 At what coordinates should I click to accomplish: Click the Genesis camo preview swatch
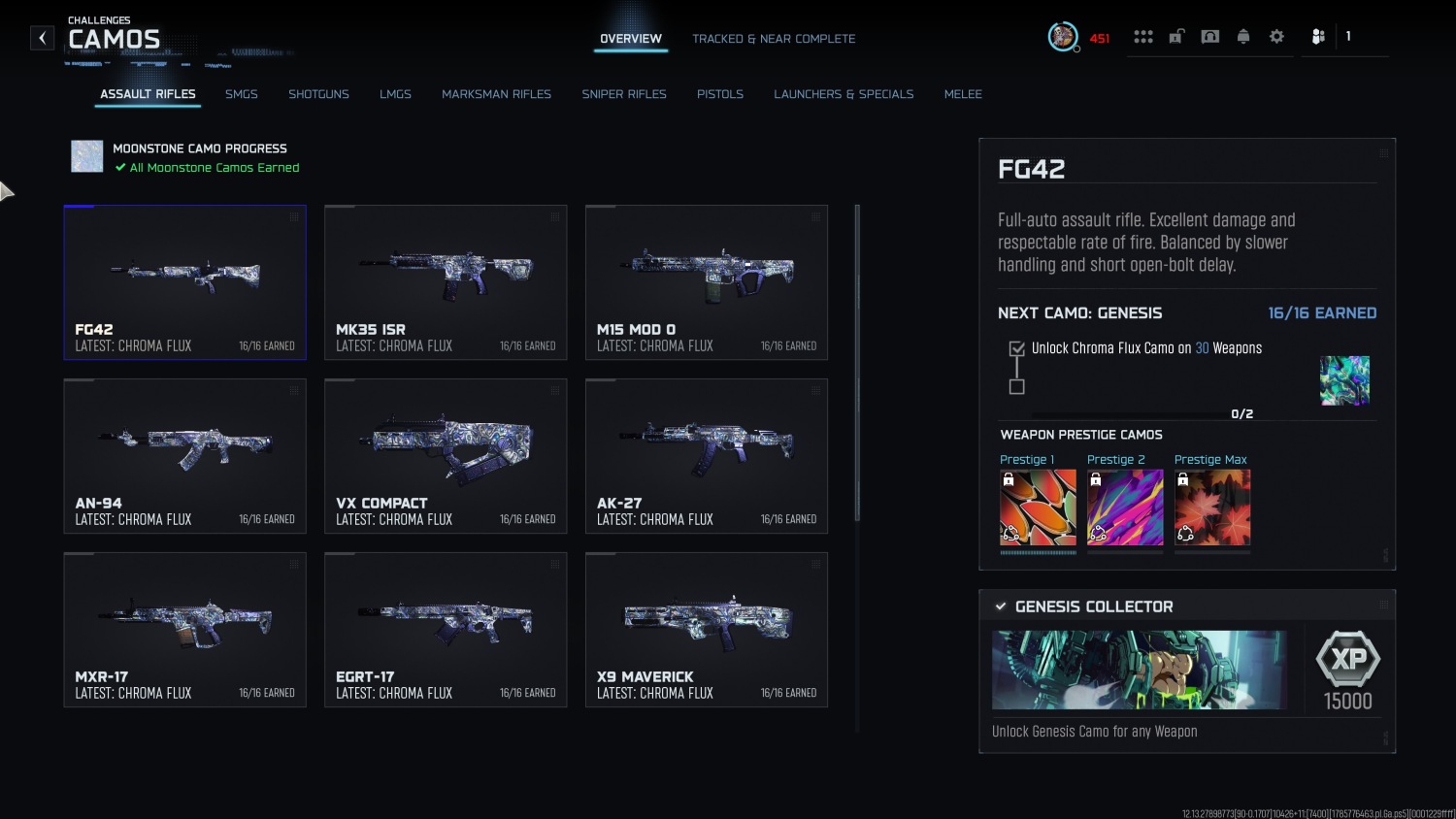coord(1344,380)
